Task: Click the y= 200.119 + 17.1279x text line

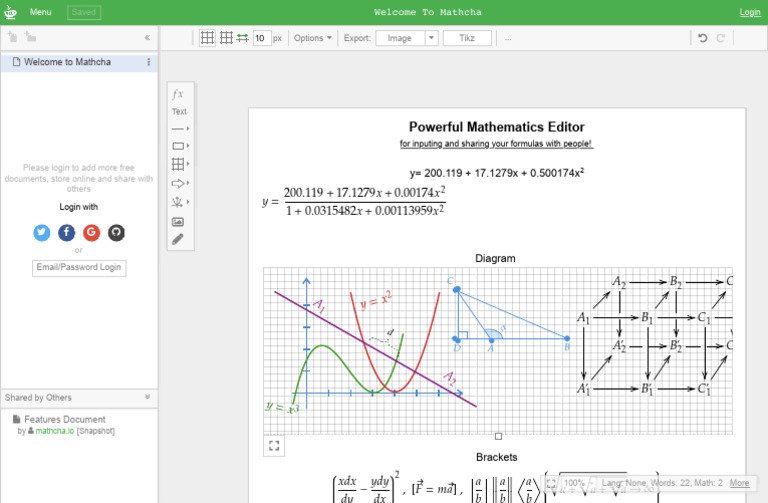Action: (497, 173)
